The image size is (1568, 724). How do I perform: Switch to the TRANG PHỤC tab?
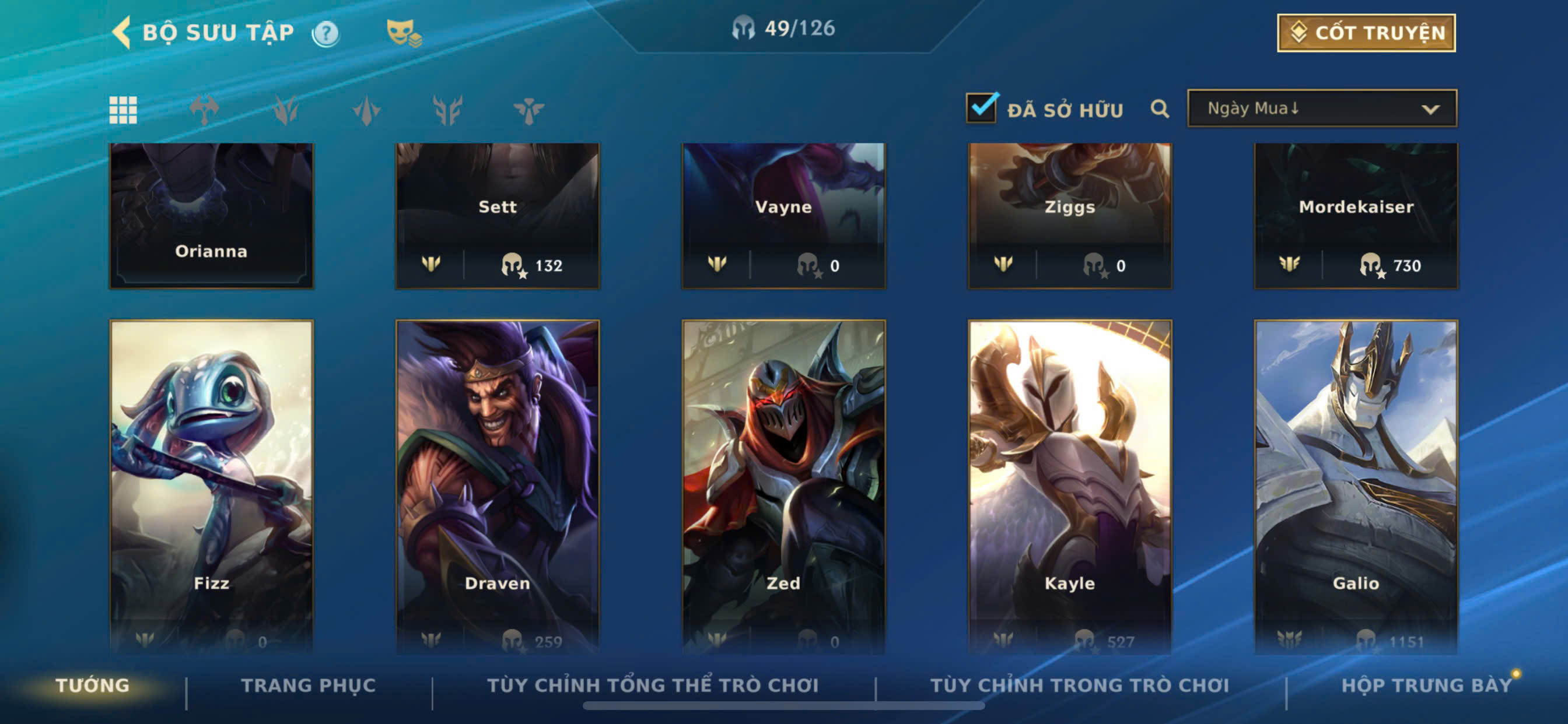309,685
